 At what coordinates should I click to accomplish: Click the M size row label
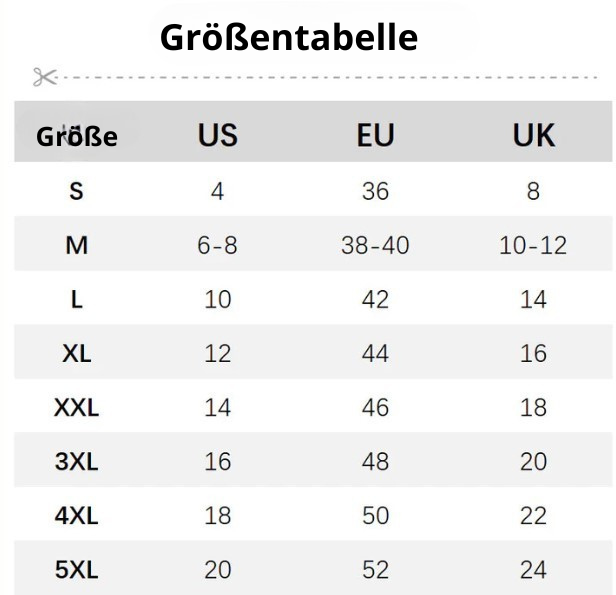click(77, 244)
